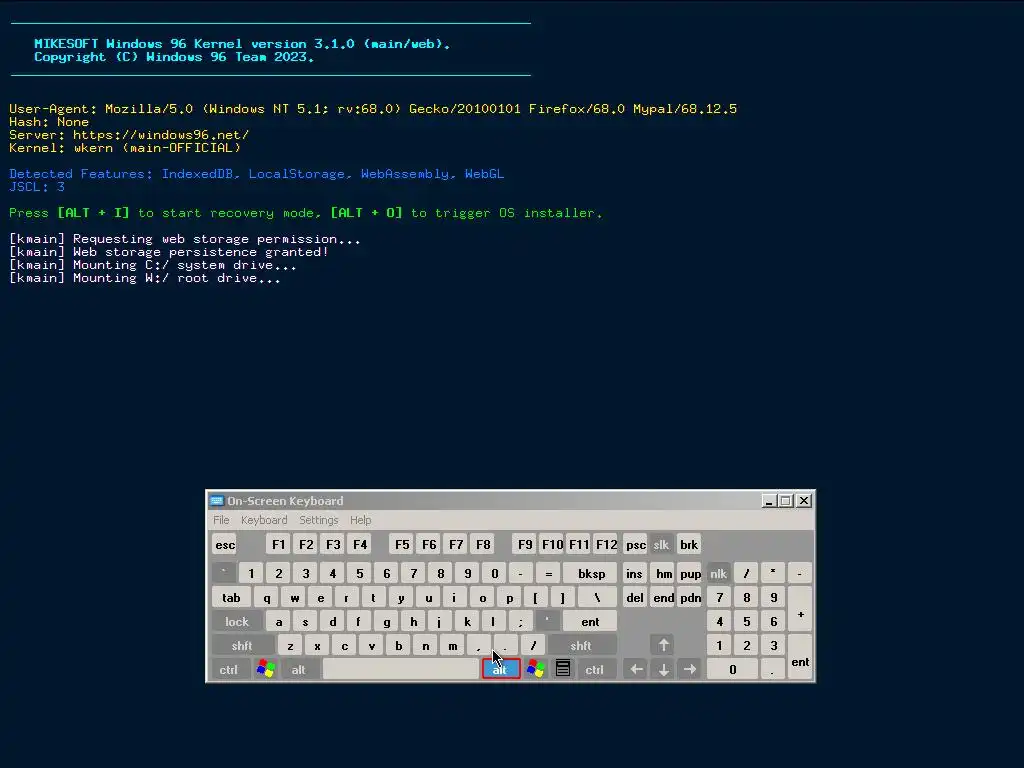
Task: Click the 'Mounting W:/ root drive...' log line
Action: [x=145, y=278]
